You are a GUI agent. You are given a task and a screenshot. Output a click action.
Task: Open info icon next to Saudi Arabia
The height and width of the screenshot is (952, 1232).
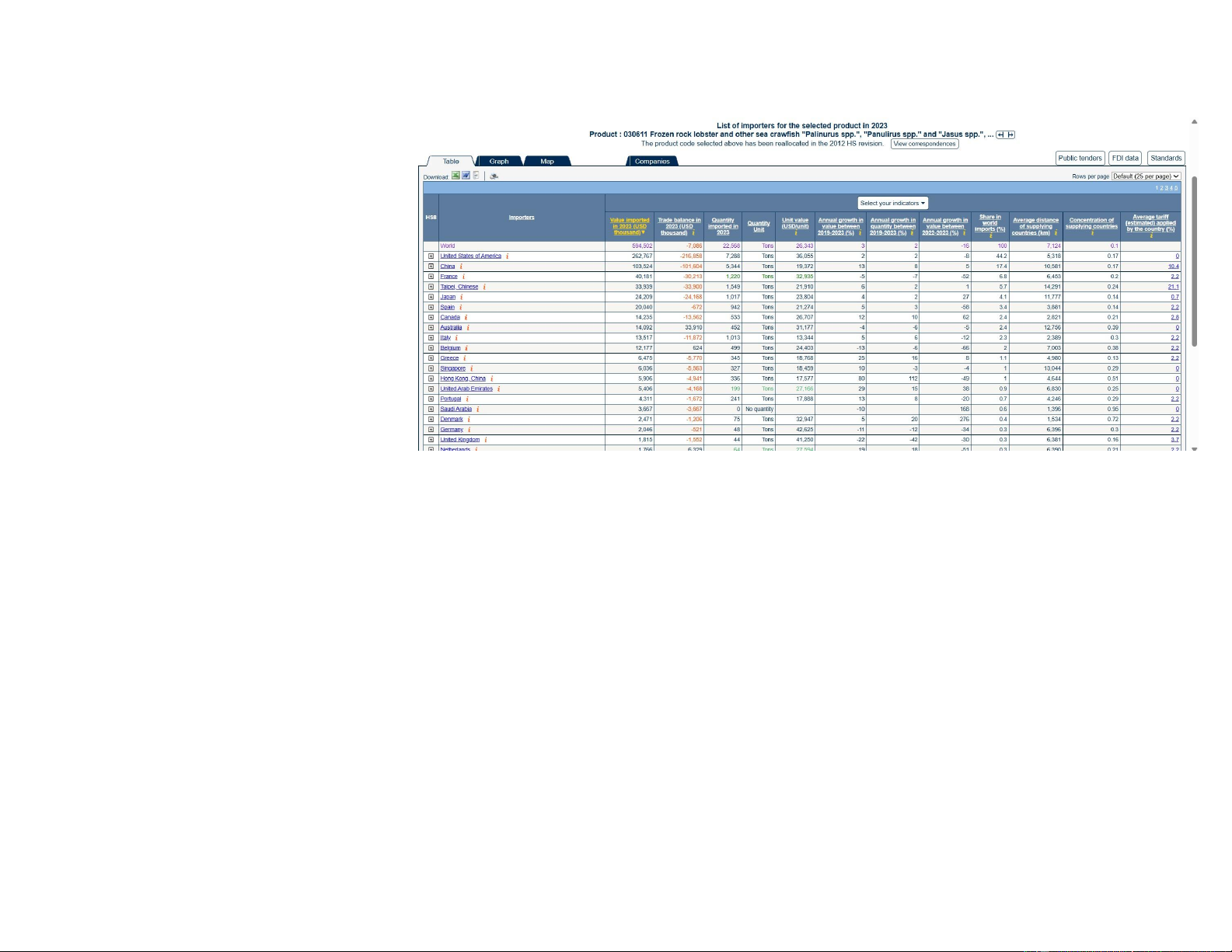coord(477,409)
